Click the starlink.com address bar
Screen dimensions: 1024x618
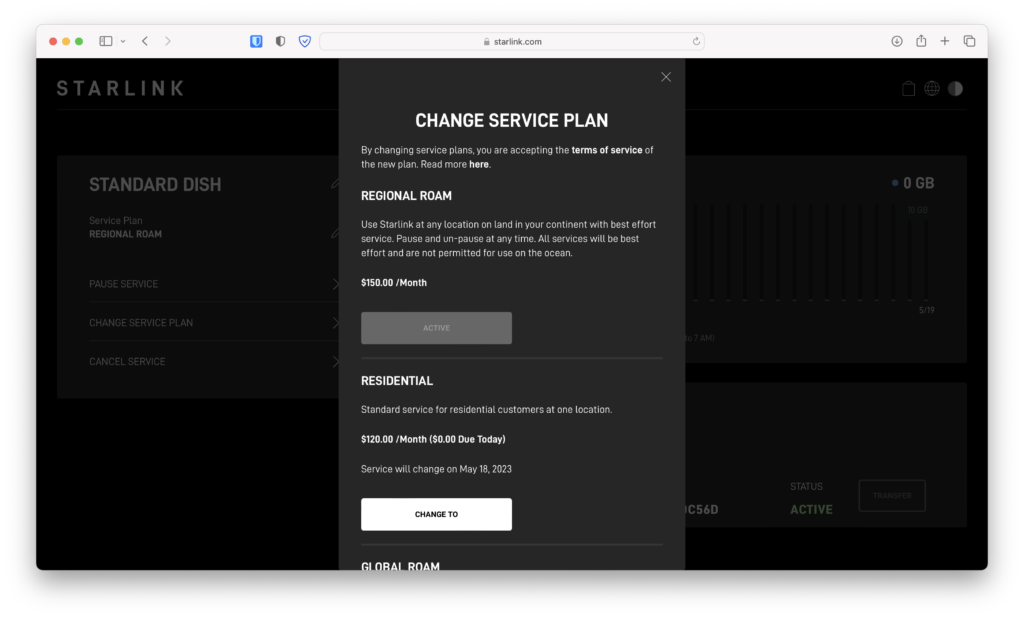pos(511,41)
